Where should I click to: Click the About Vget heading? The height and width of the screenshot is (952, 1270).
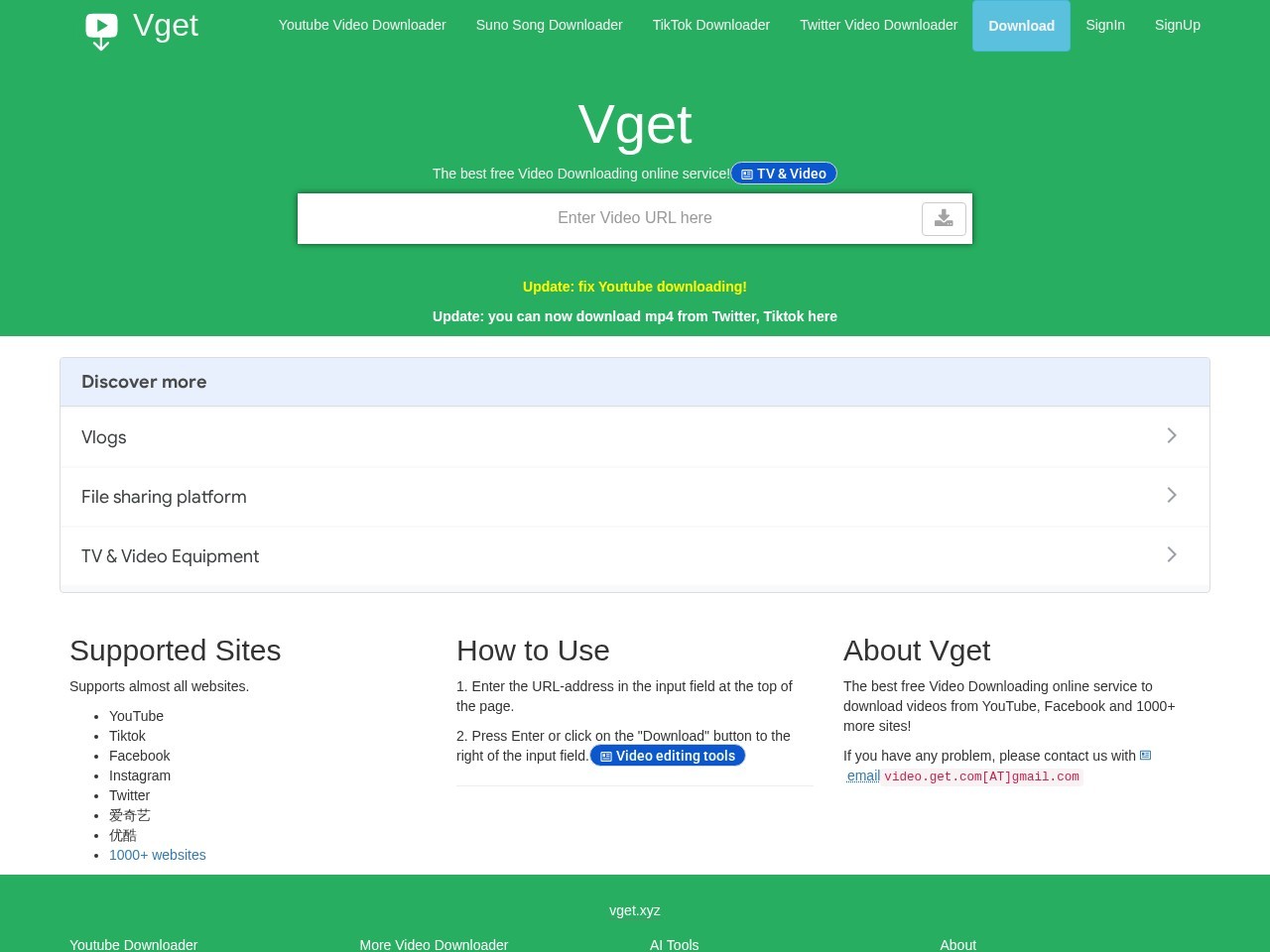(x=917, y=651)
